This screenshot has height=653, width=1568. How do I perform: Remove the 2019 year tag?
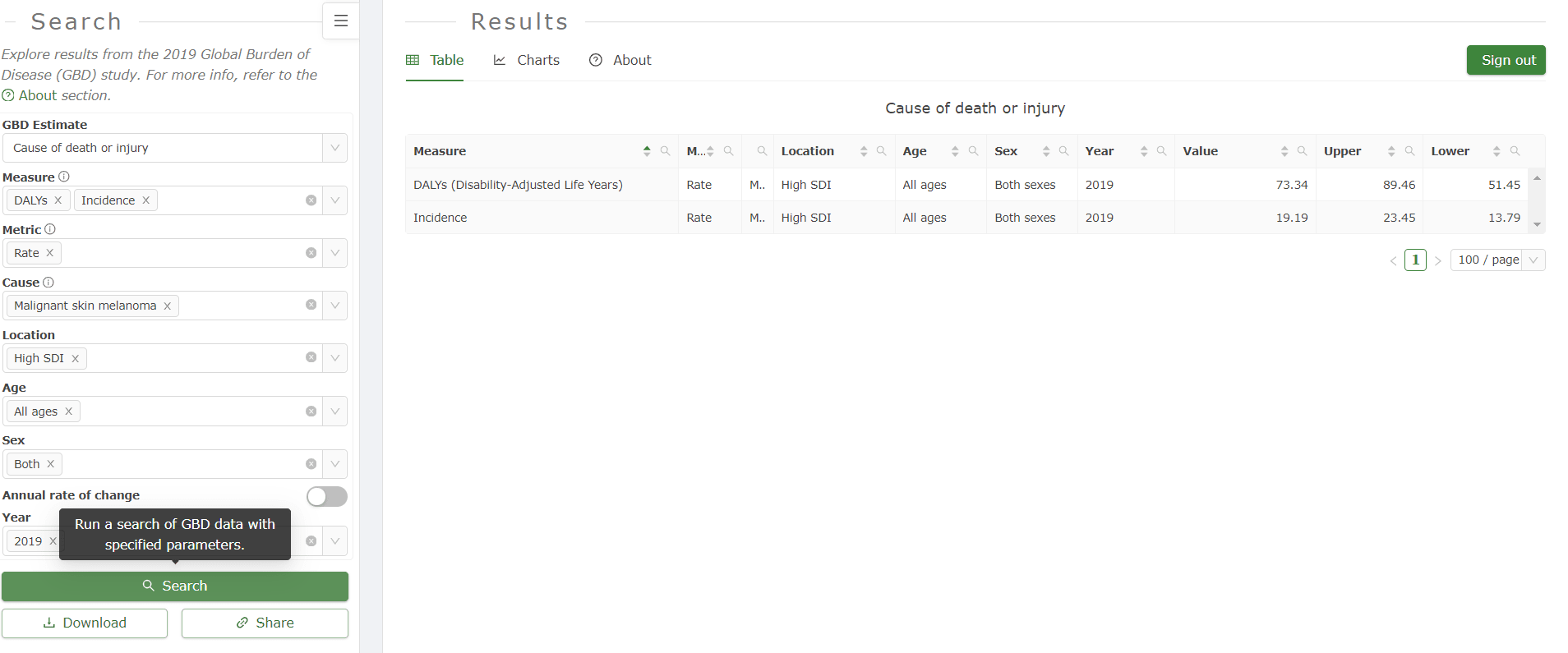click(x=53, y=541)
